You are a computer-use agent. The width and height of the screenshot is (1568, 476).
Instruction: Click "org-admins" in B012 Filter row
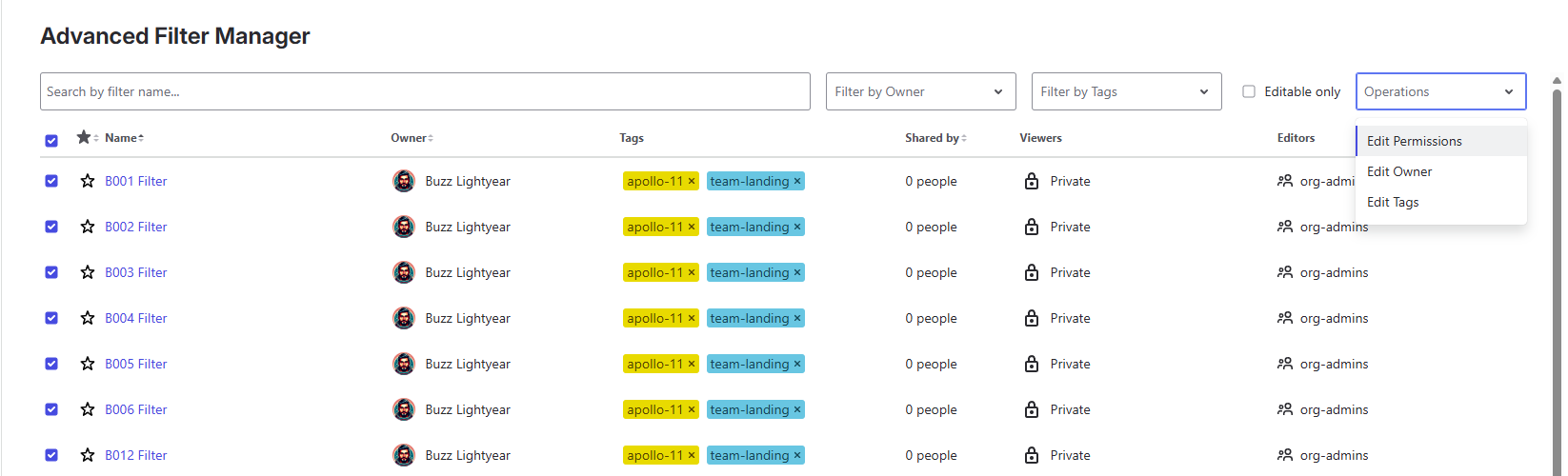(x=1334, y=455)
